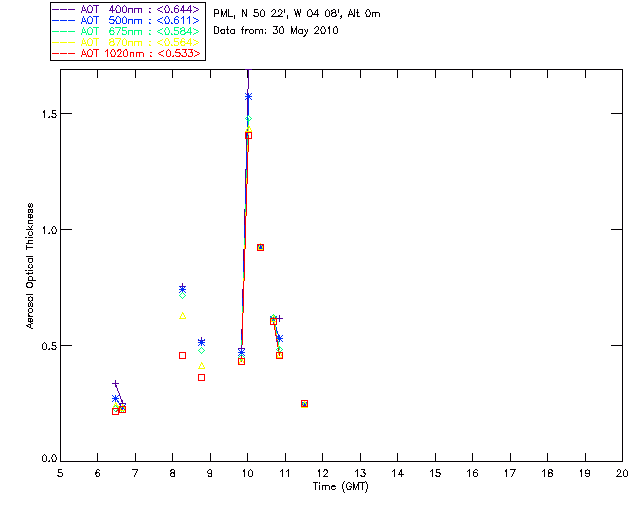640x512 pixels.
Task: Click the 'AOT 870nm : <0.564>' legend entry
Action: click(x=127, y=42)
